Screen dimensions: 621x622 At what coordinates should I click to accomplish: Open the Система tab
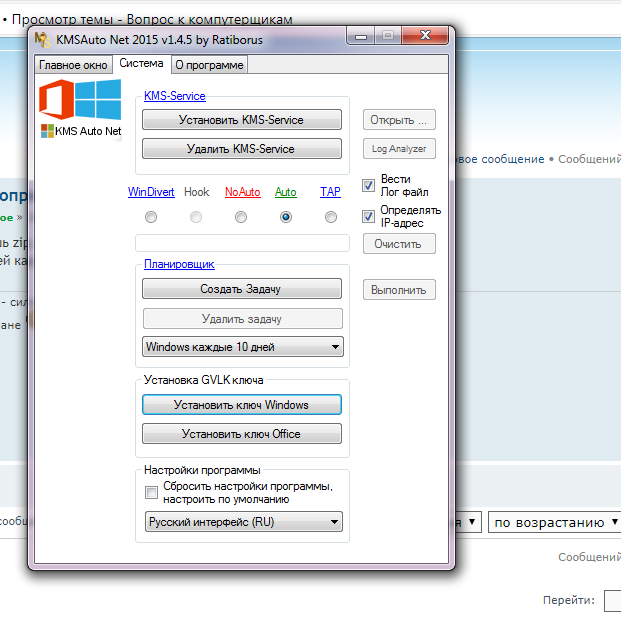pos(141,63)
